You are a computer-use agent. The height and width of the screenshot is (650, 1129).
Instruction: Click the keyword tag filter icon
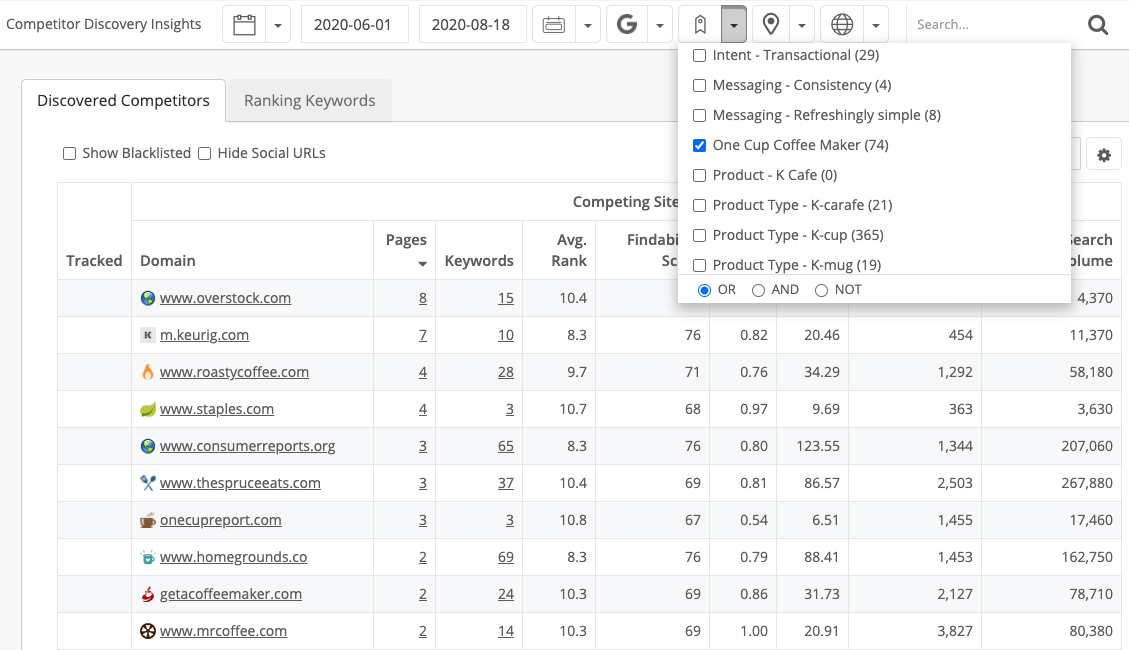(699, 25)
